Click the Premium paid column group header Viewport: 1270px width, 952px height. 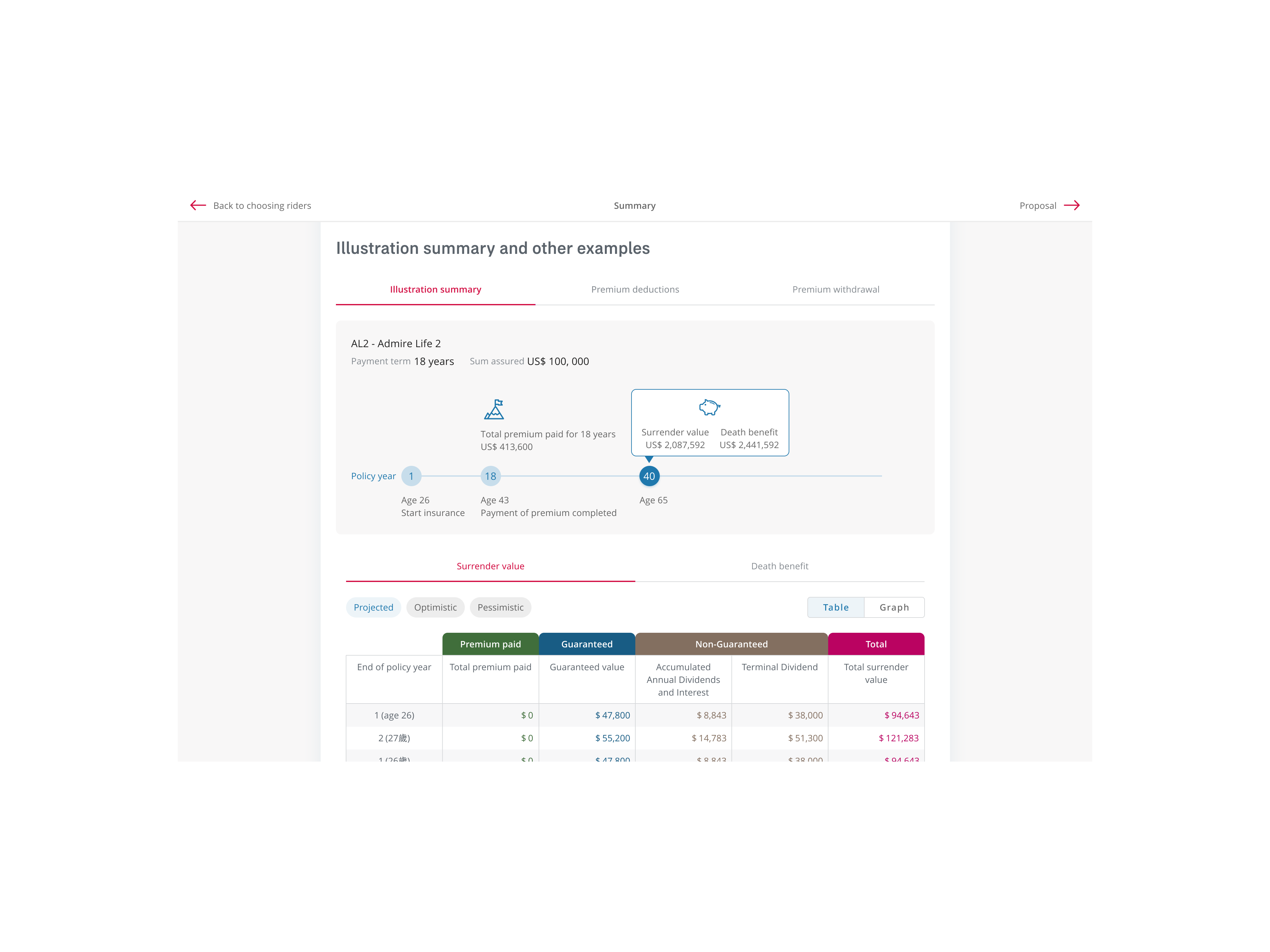point(490,644)
